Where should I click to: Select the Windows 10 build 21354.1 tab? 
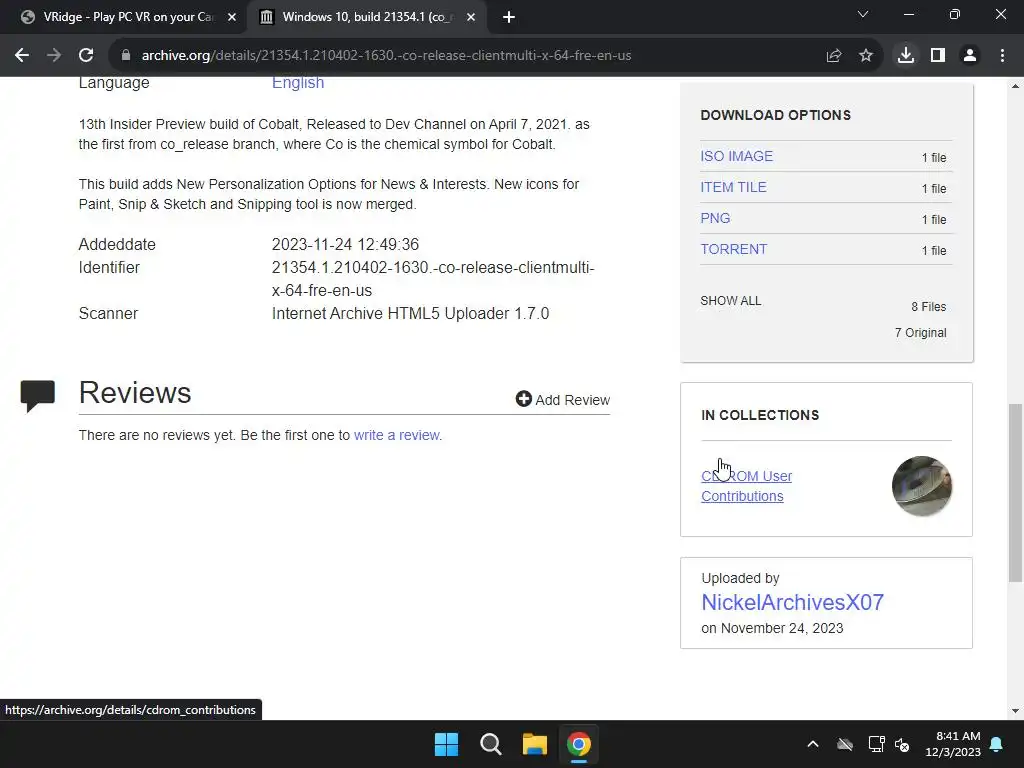point(366,18)
